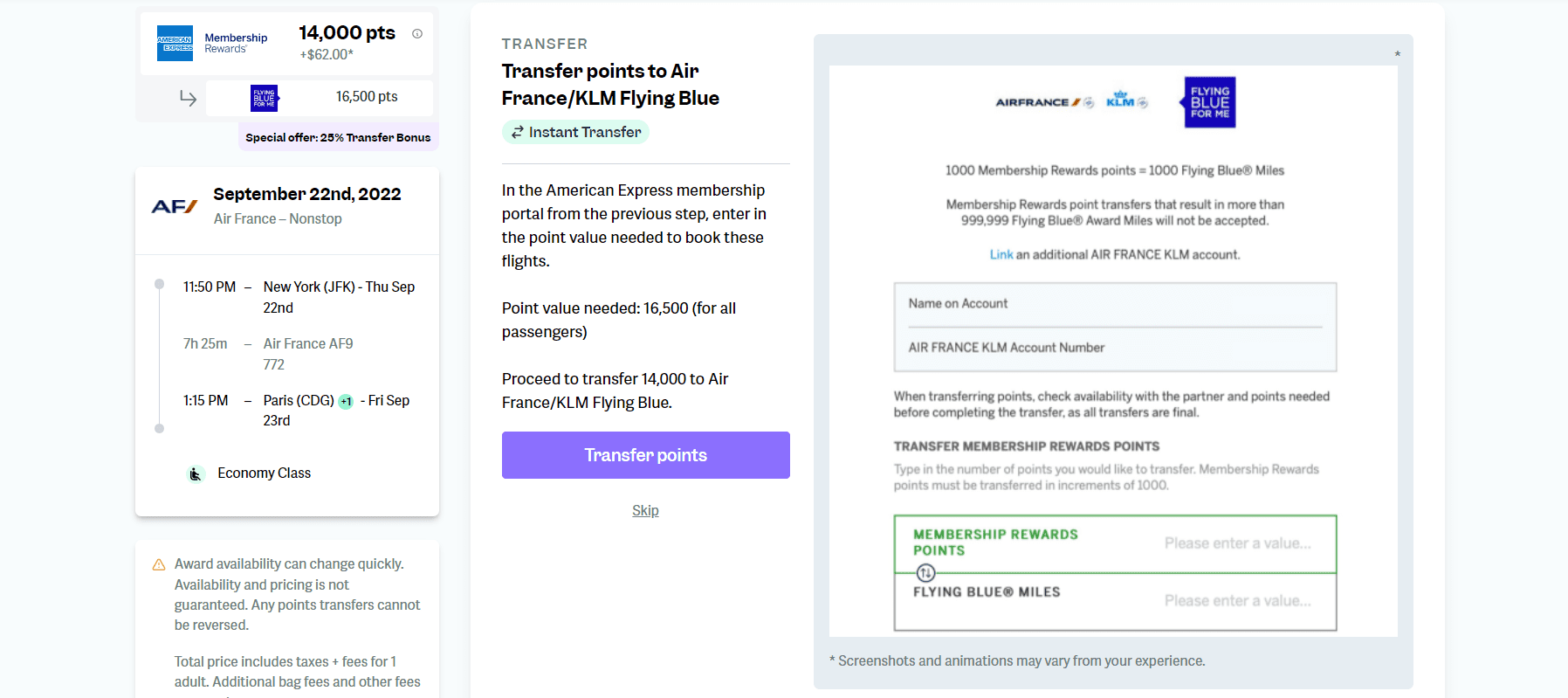
Task: Click the +1 day badge beside Paris CDG
Action: pos(346,400)
